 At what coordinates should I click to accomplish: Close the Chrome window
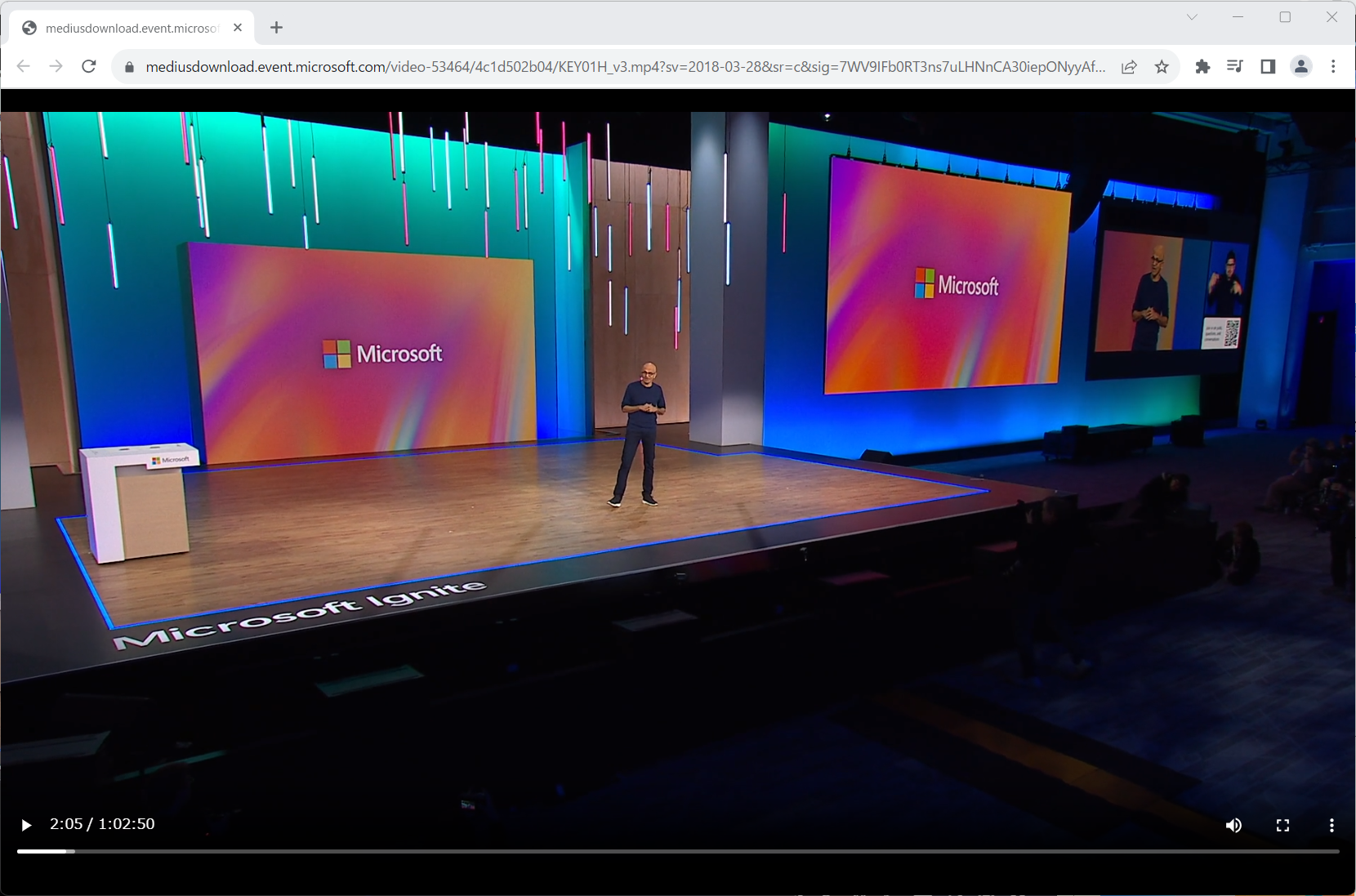[x=1331, y=17]
